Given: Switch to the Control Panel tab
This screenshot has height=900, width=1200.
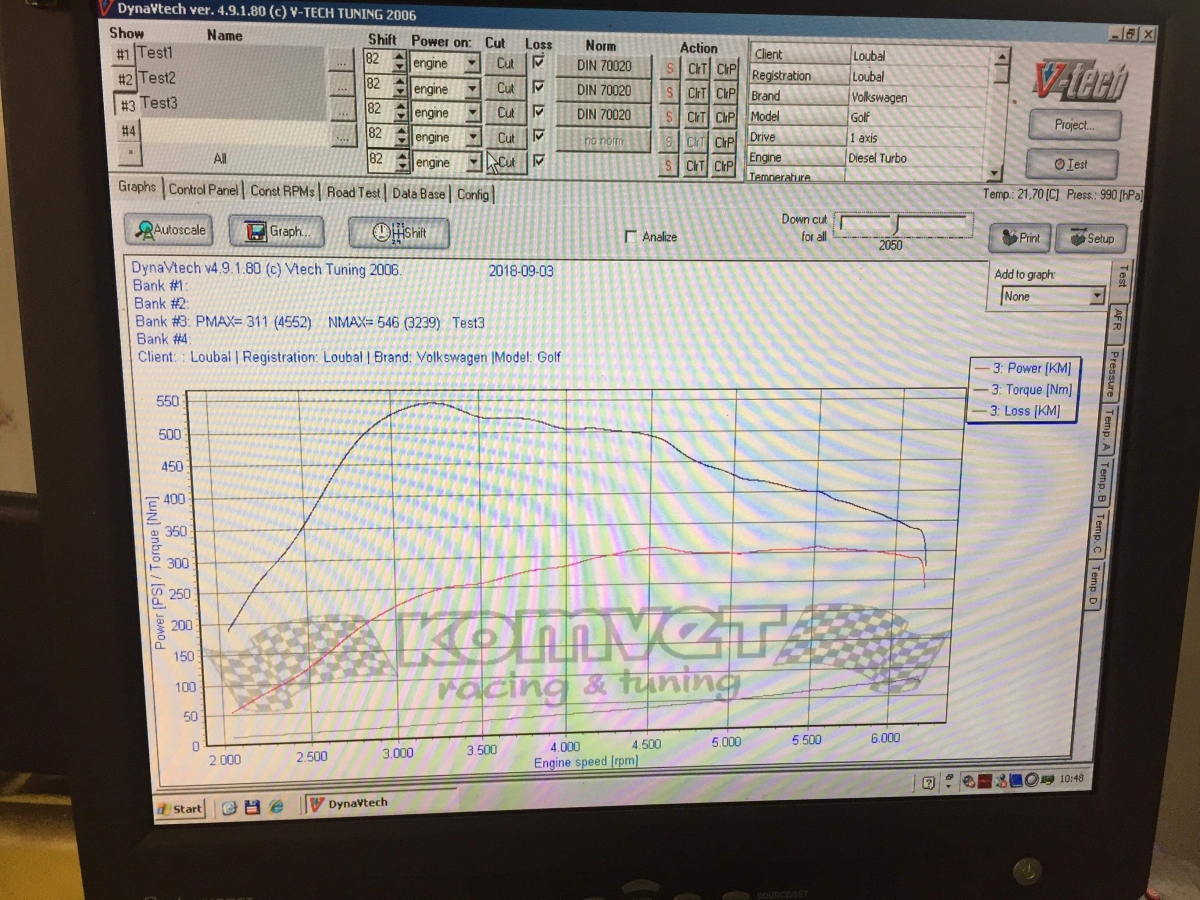Looking at the screenshot, I should (x=203, y=190).
